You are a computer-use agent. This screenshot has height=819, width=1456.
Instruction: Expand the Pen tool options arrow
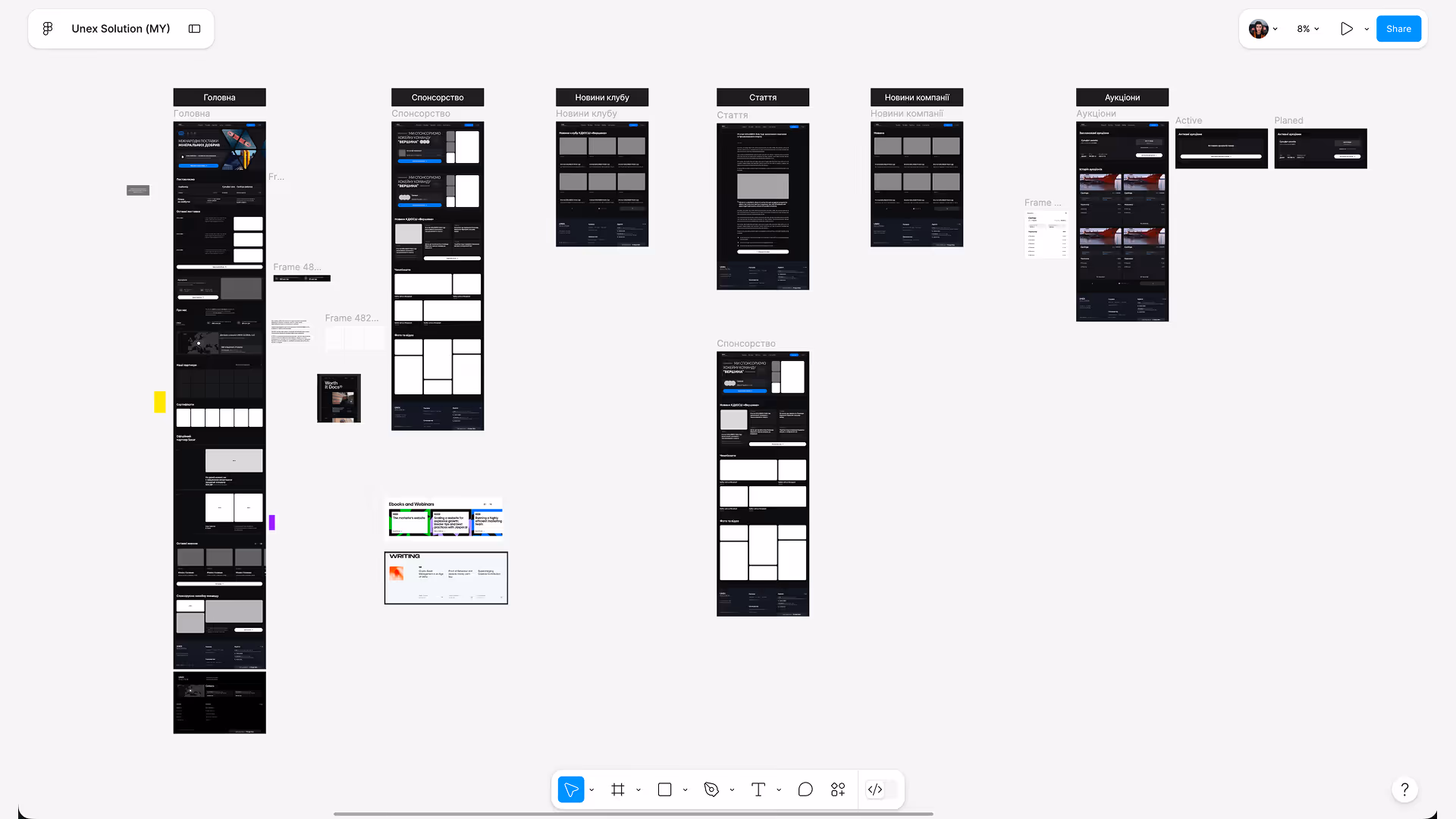point(732,790)
